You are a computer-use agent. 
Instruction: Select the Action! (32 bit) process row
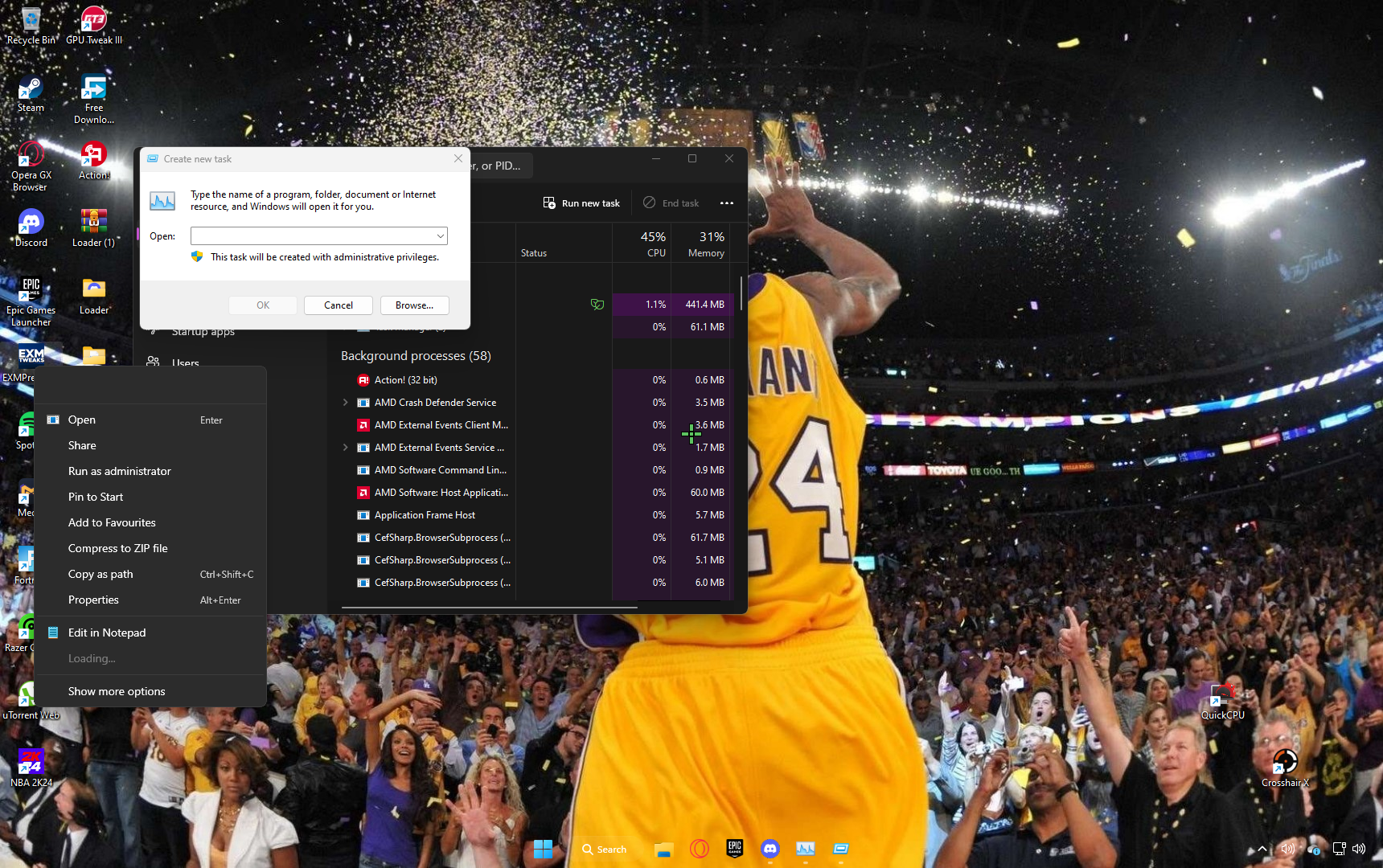click(536, 380)
